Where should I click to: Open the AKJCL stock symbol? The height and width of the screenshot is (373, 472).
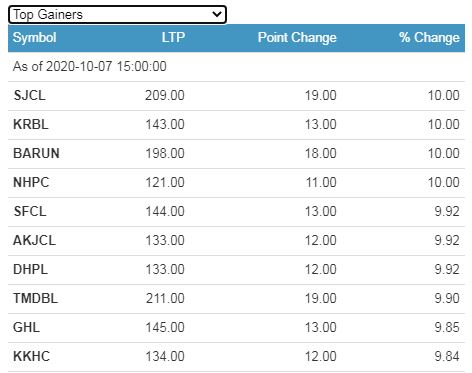[34, 241]
